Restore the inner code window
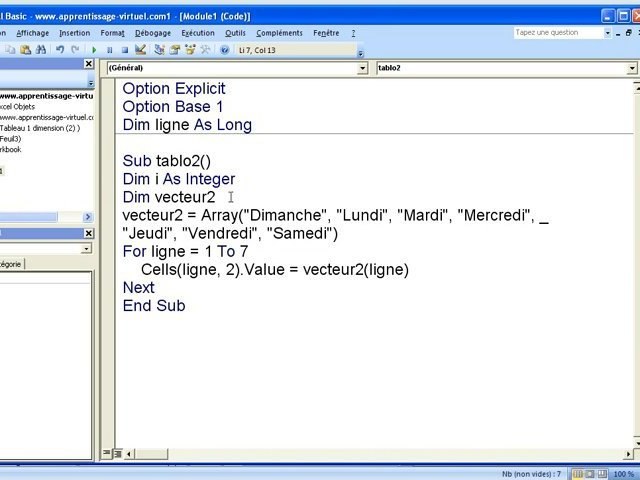This screenshot has width=640, height=480. tap(629, 33)
